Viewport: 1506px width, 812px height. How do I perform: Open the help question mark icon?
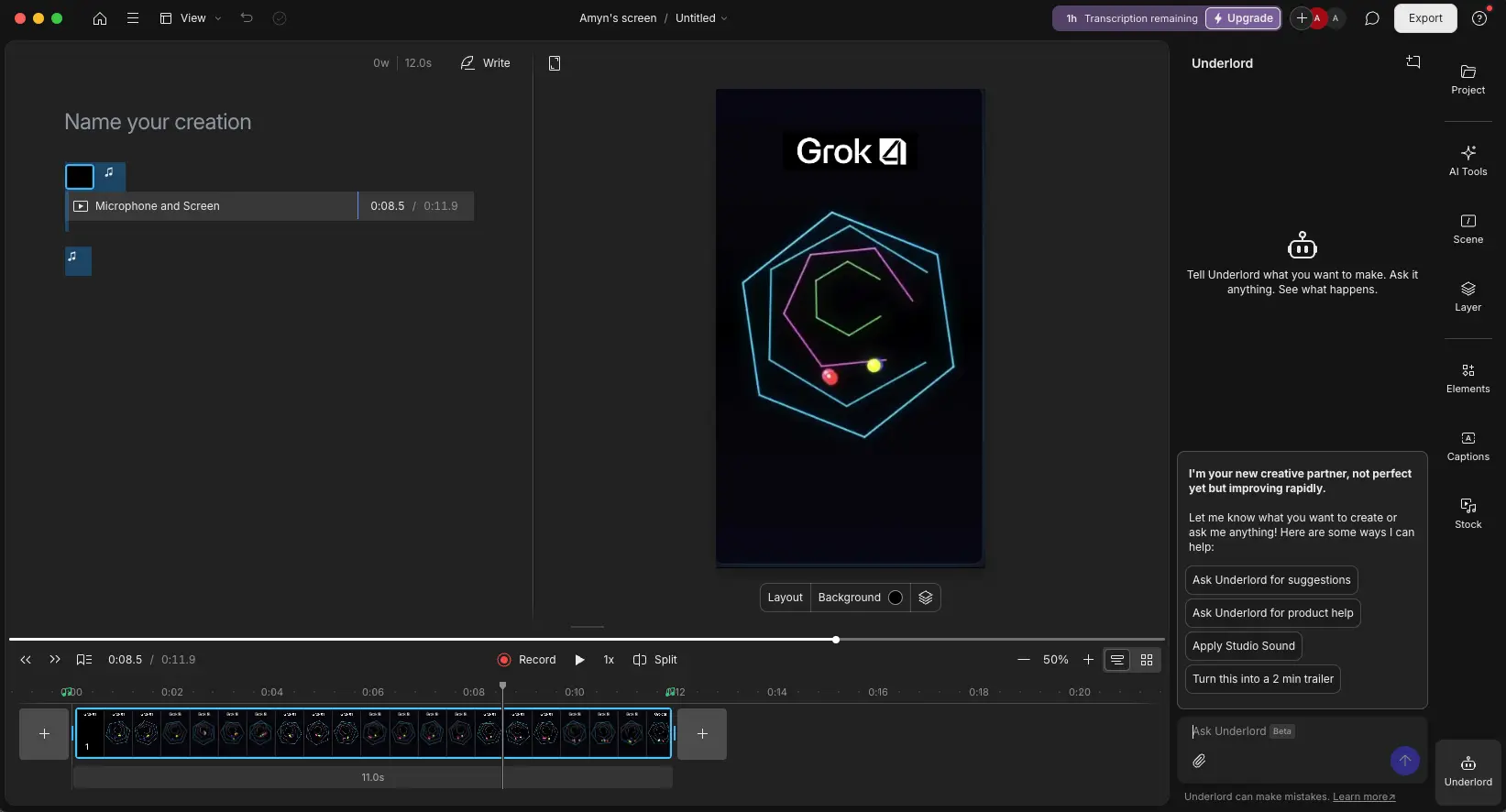tap(1479, 18)
